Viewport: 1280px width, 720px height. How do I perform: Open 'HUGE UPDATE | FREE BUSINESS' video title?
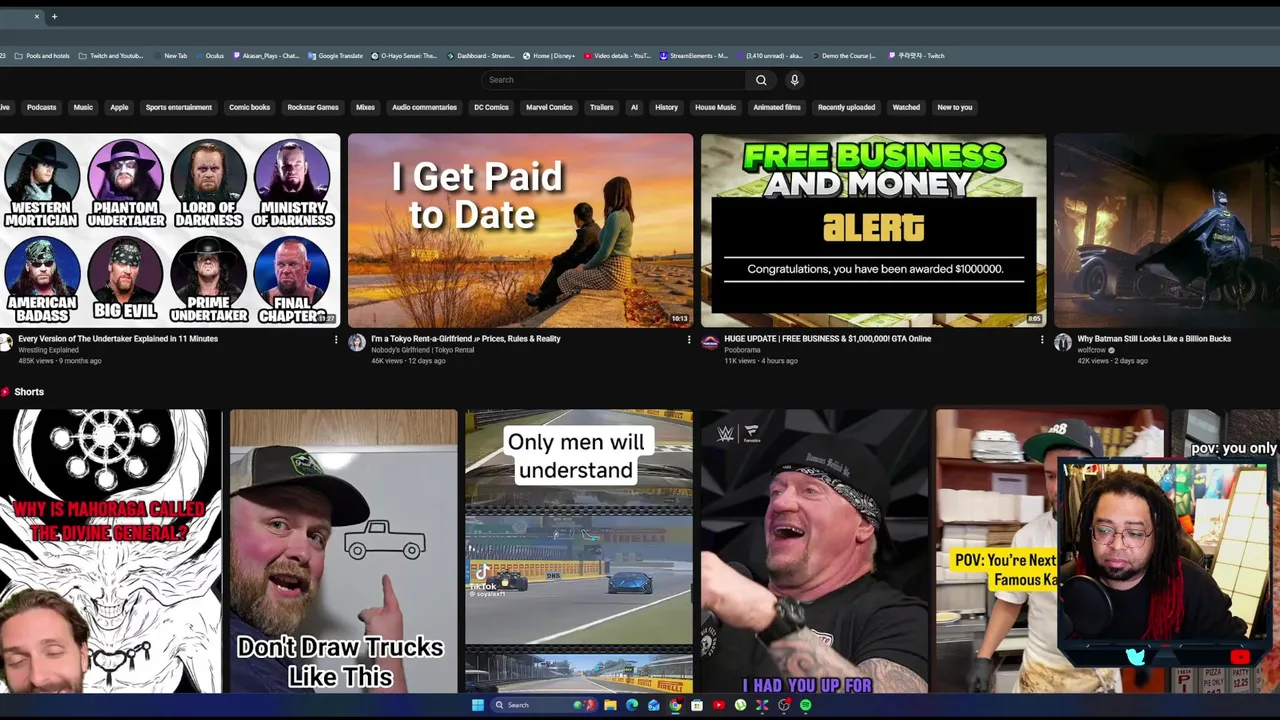[827, 339]
